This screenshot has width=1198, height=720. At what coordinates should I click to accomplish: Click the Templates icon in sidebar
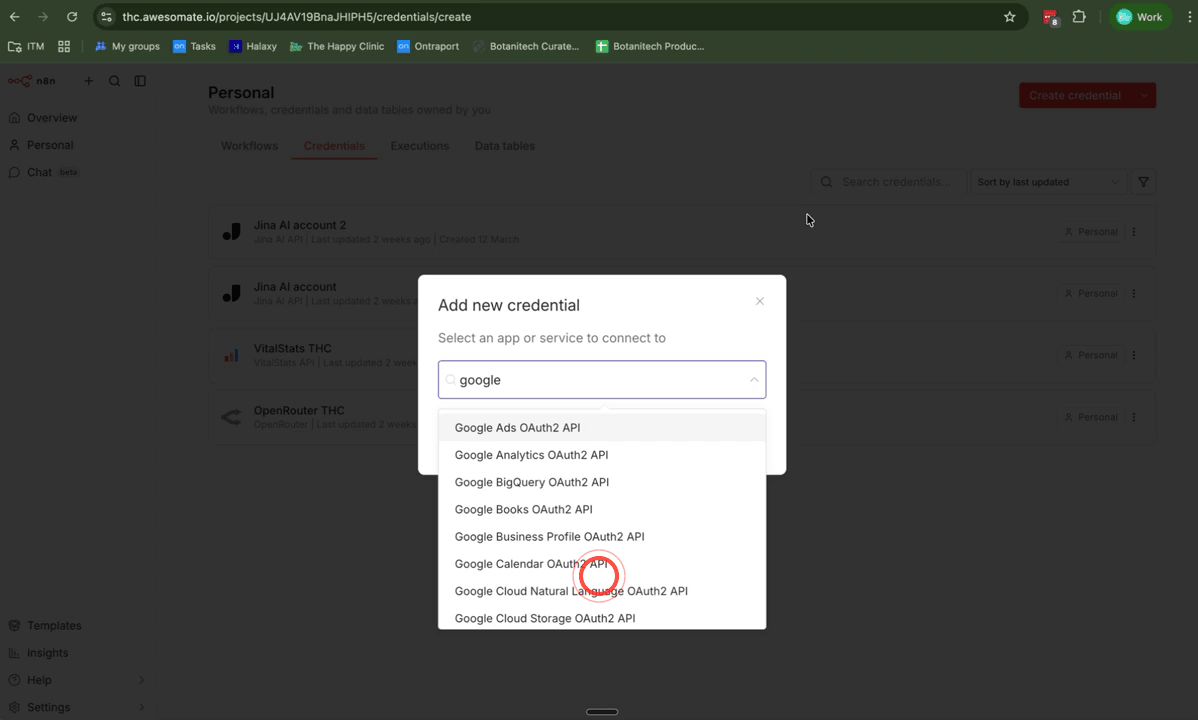pos(15,625)
